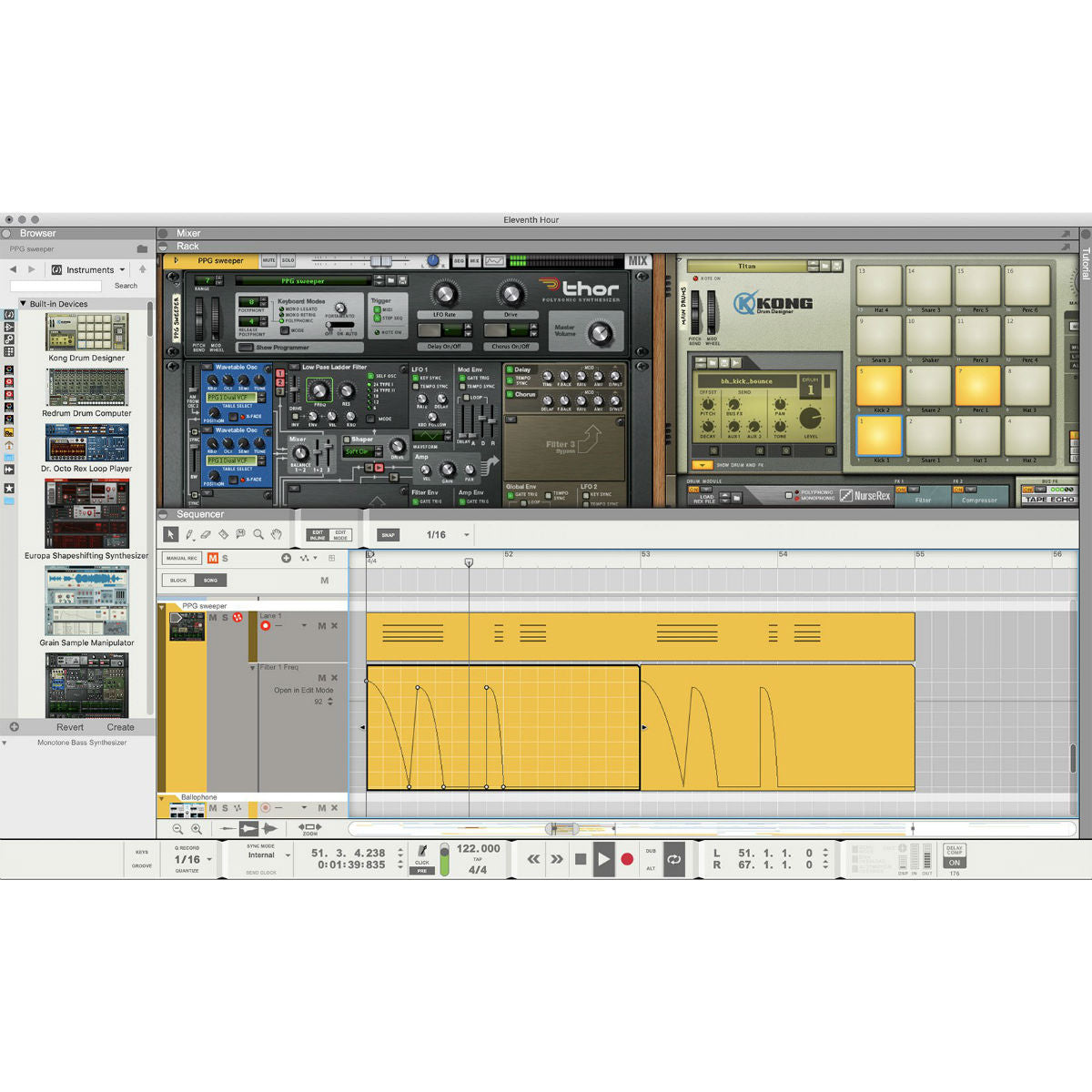
Task: Select the Magnifying glass zoom tool
Action: (258, 533)
